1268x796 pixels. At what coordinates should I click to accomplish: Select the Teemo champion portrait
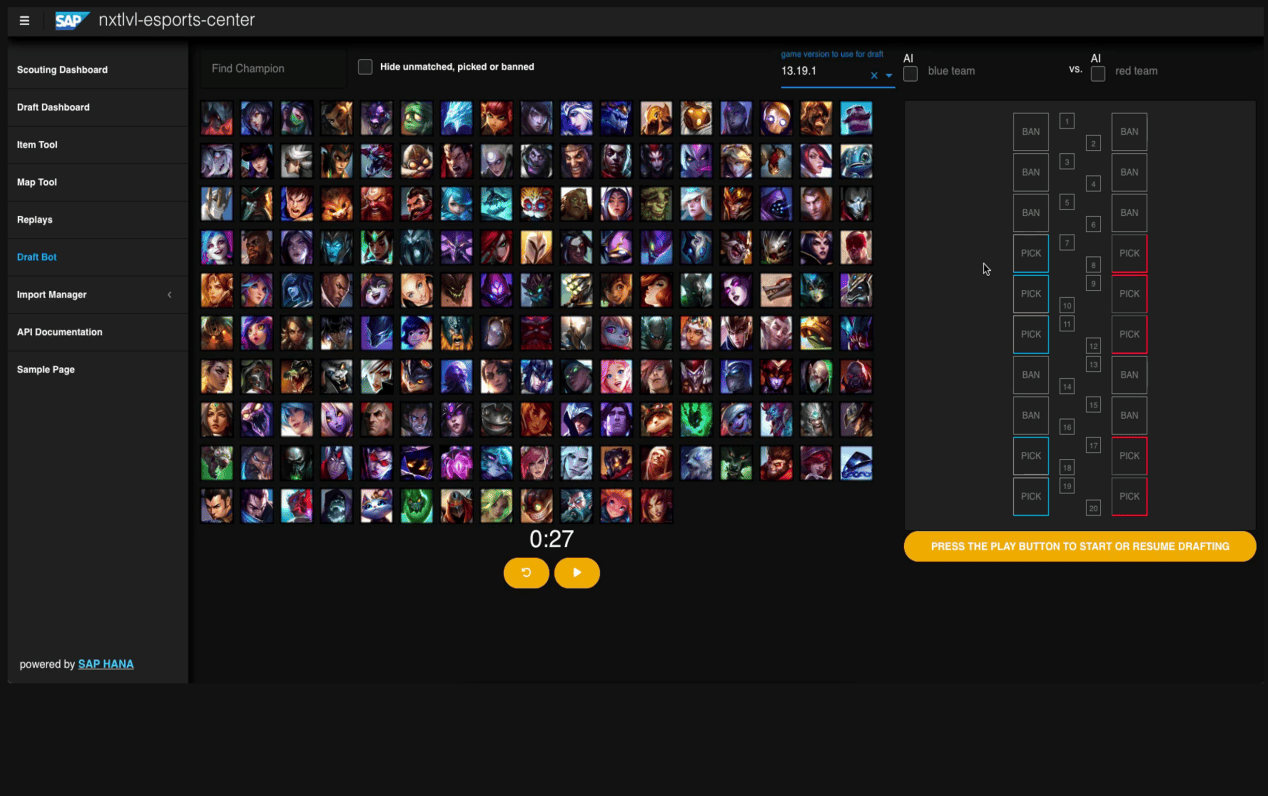click(x=658, y=419)
